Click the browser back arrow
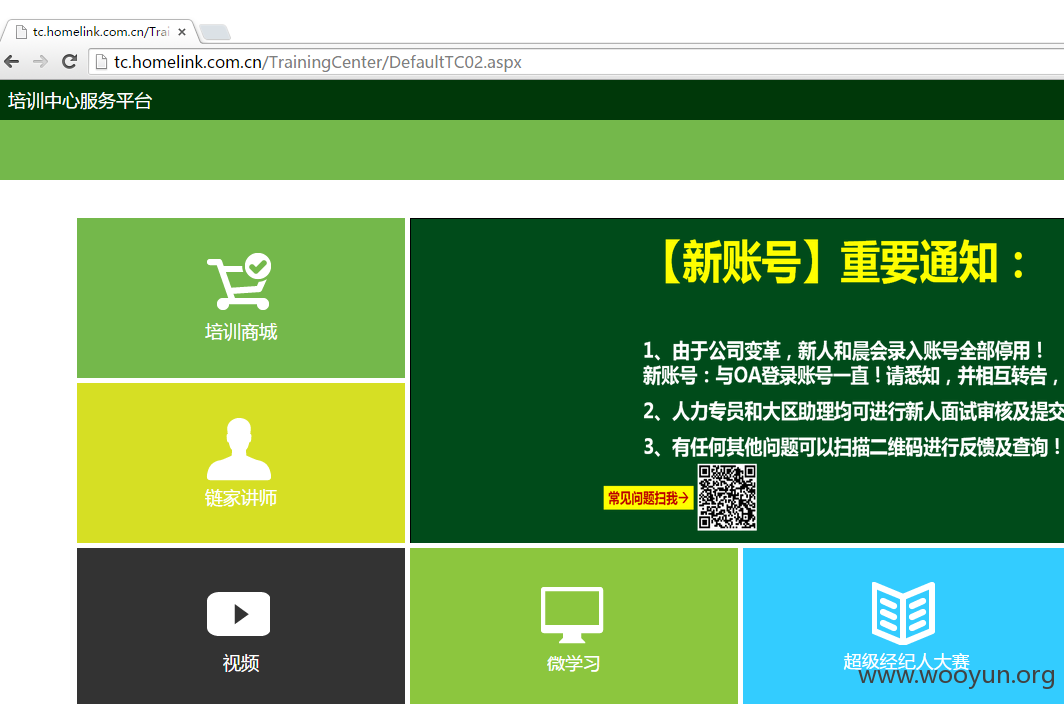The height and width of the screenshot is (704, 1064). pyautogui.click(x=12, y=62)
